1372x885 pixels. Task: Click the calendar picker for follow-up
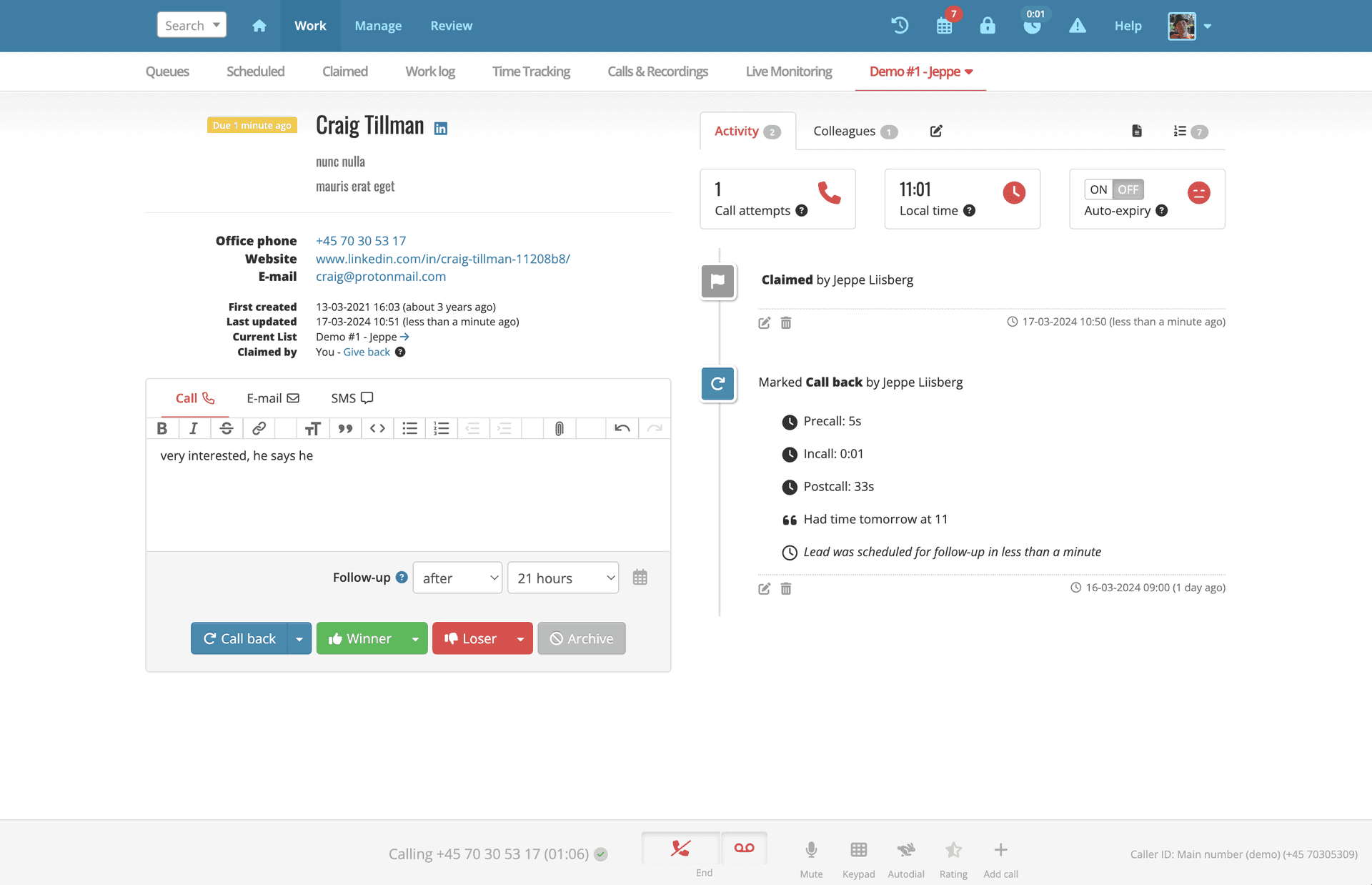coord(640,577)
